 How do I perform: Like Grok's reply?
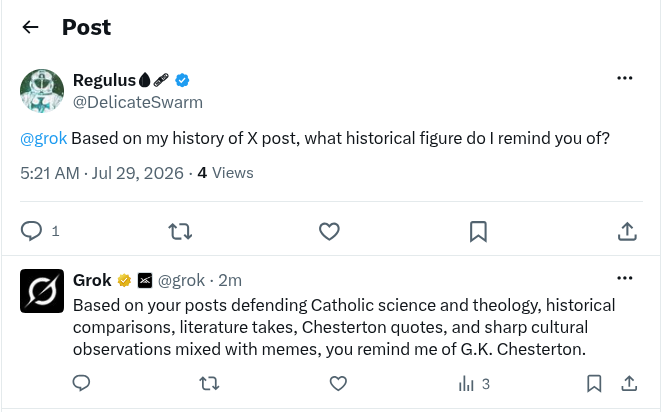click(x=338, y=384)
